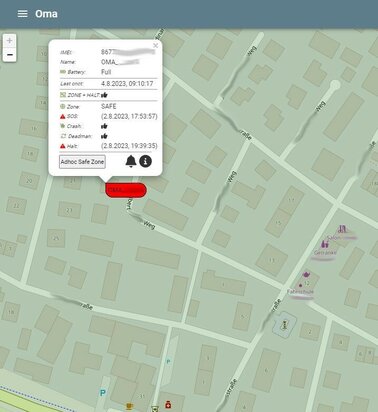Click the Getränke shop icon on map
378x412 pixels.
tap(324, 244)
